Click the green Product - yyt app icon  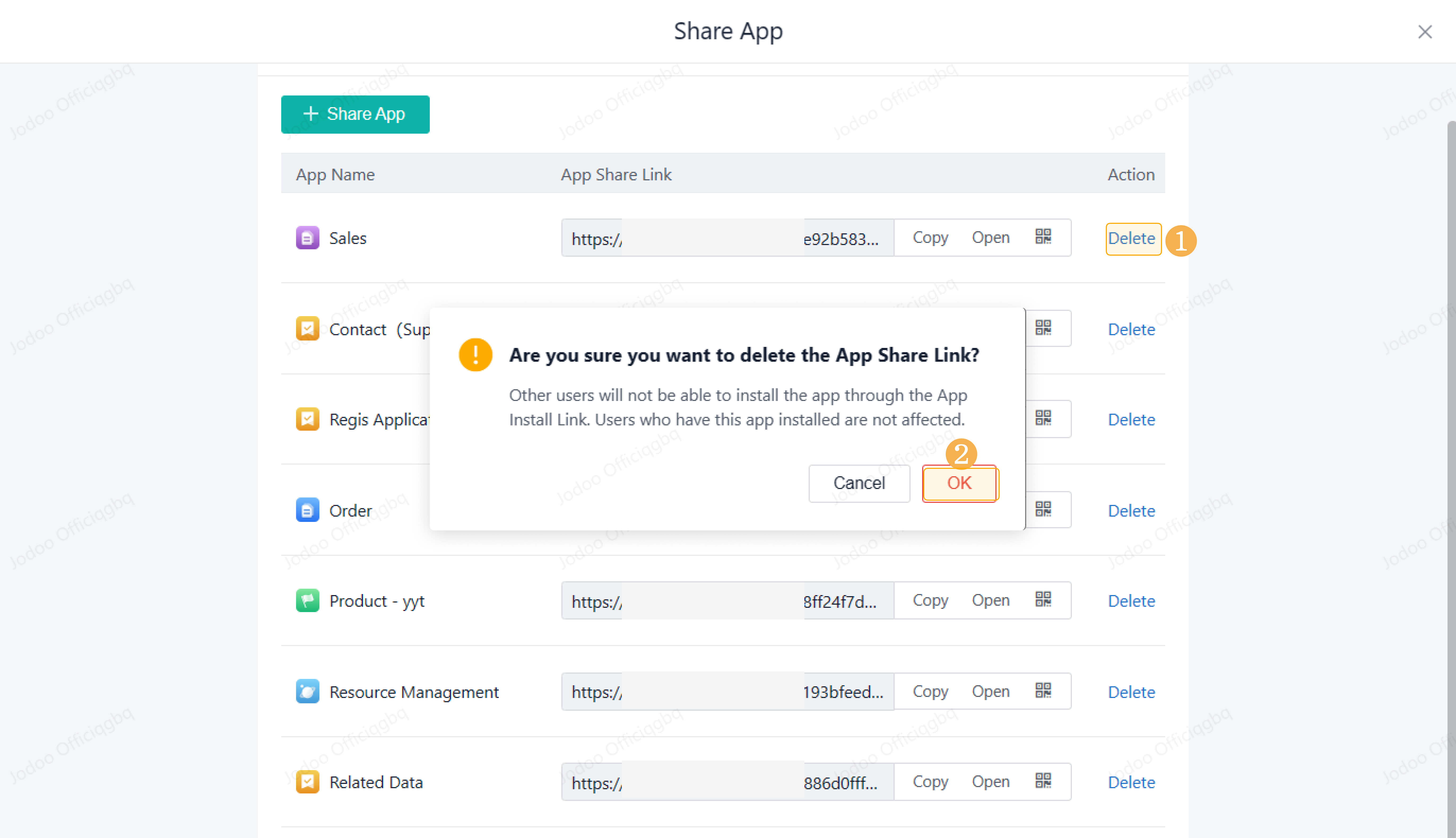307,600
